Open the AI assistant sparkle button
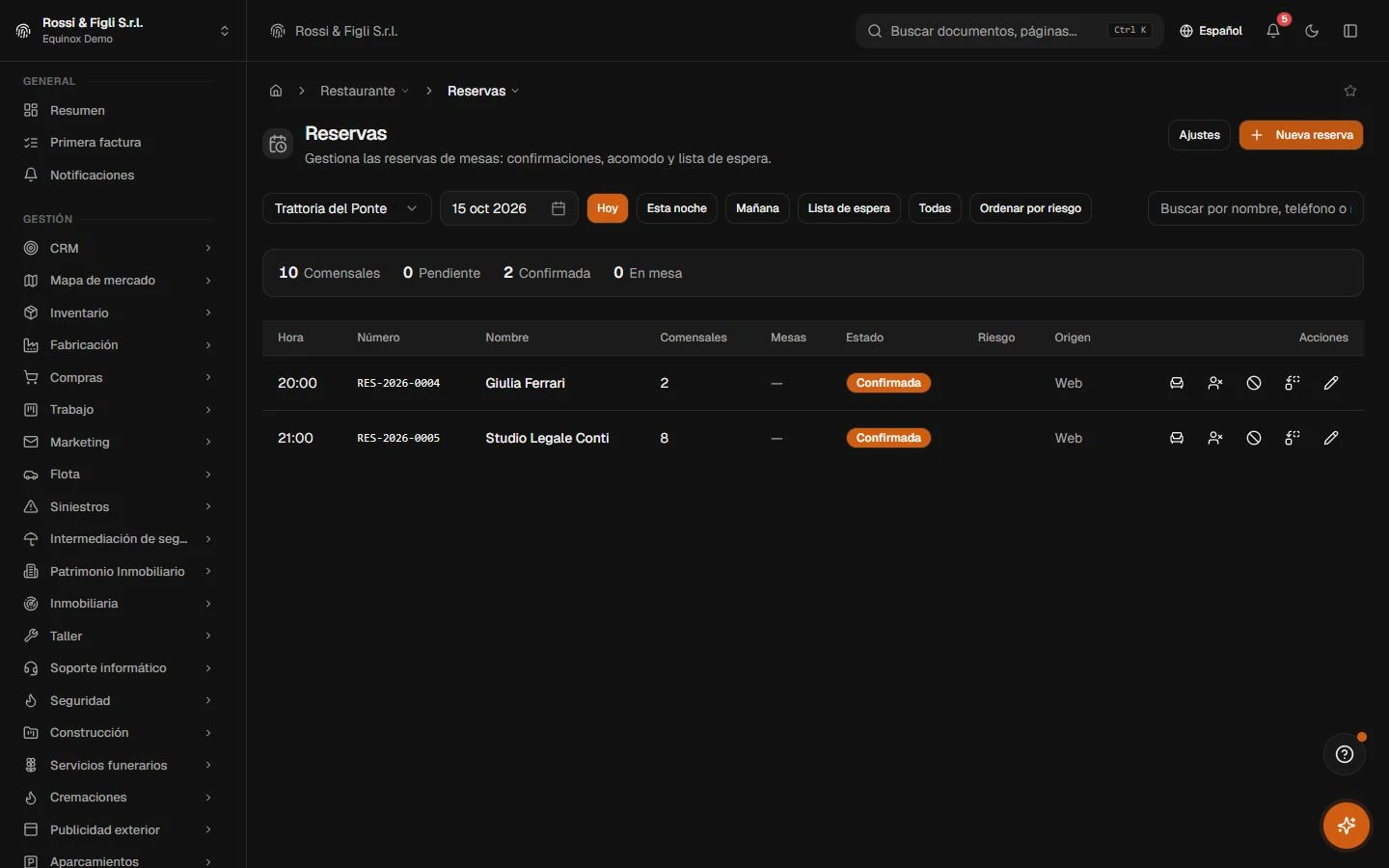The image size is (1389, 868). tap(1346, 826)
